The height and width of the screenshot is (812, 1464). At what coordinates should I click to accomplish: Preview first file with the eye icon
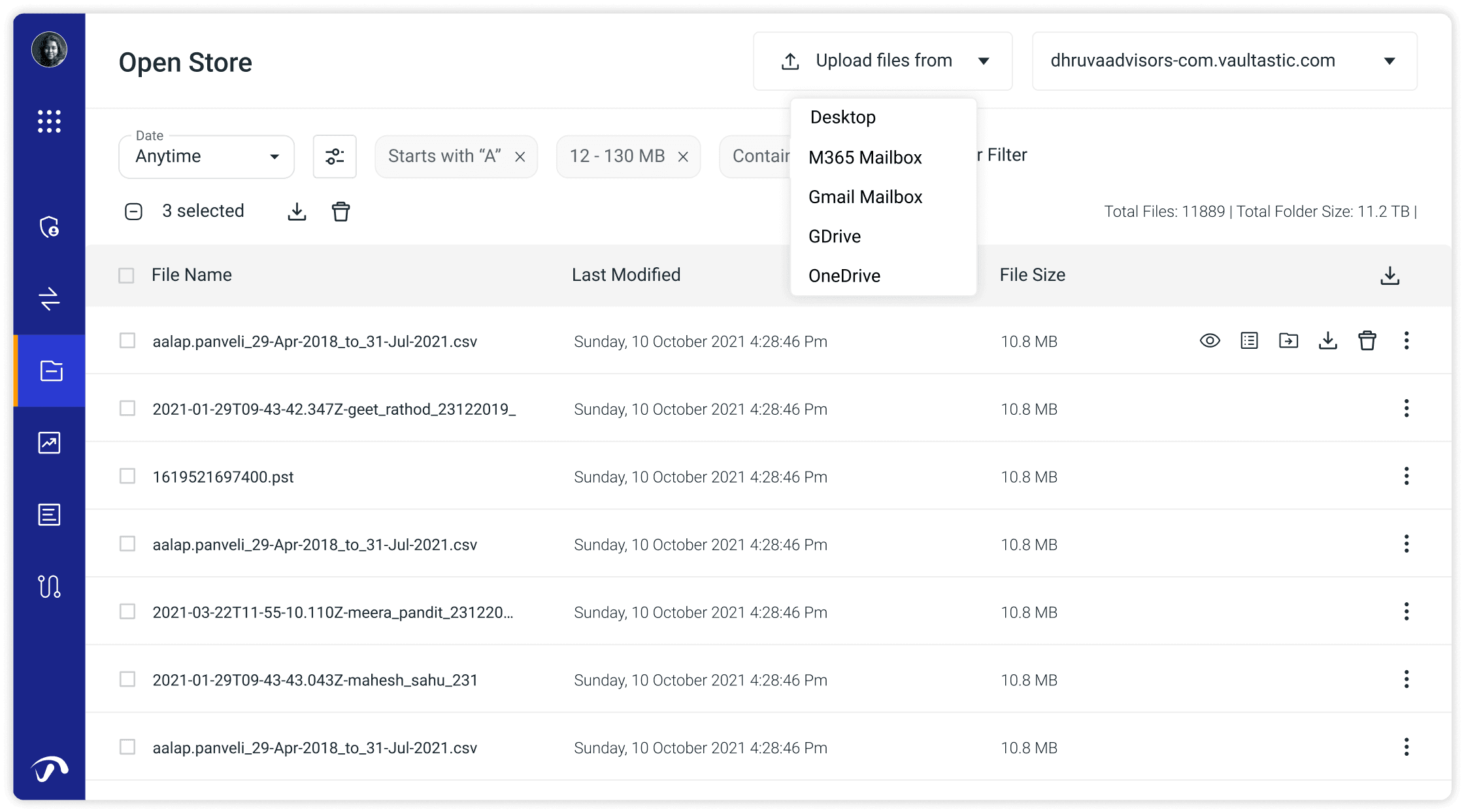point(1210,341)
